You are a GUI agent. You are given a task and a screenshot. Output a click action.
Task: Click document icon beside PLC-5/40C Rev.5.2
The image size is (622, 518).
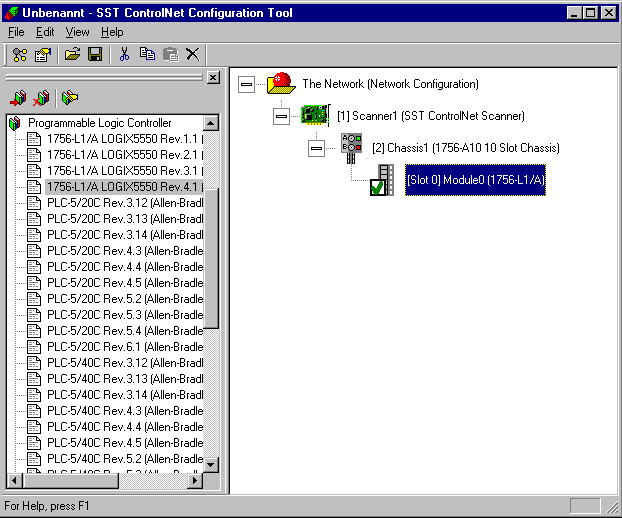pyautogui.click(x=34, y=459)
